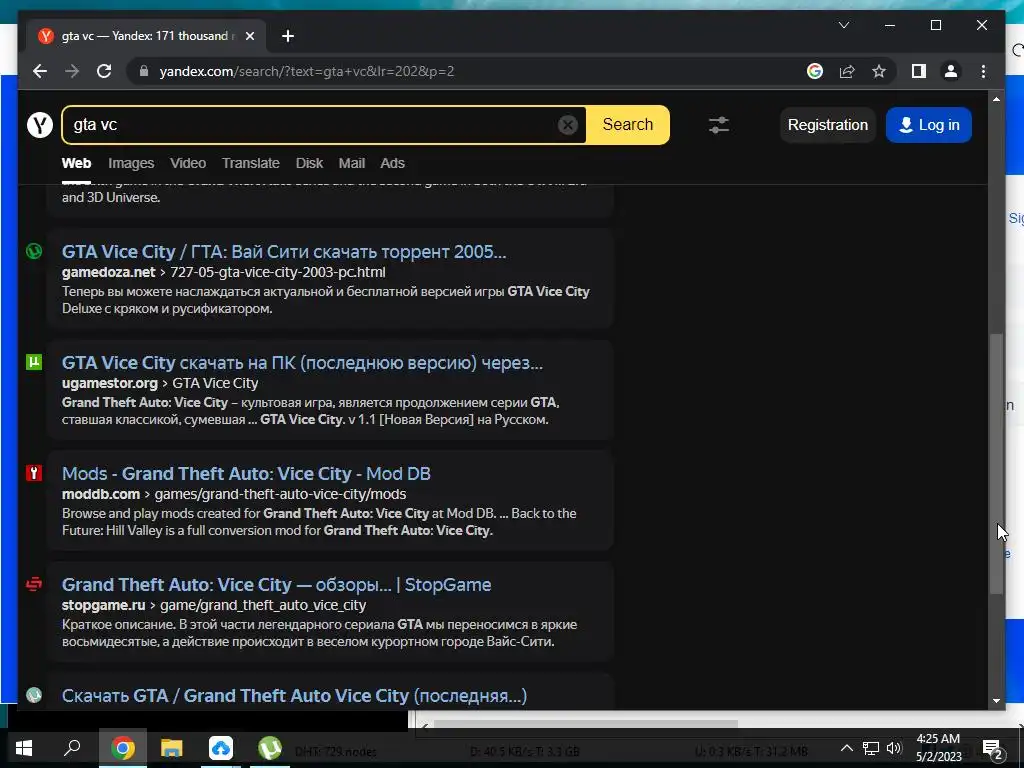Switch to Images search tab
Viewport: 1024px width, 768px height.
click(131, 163)
